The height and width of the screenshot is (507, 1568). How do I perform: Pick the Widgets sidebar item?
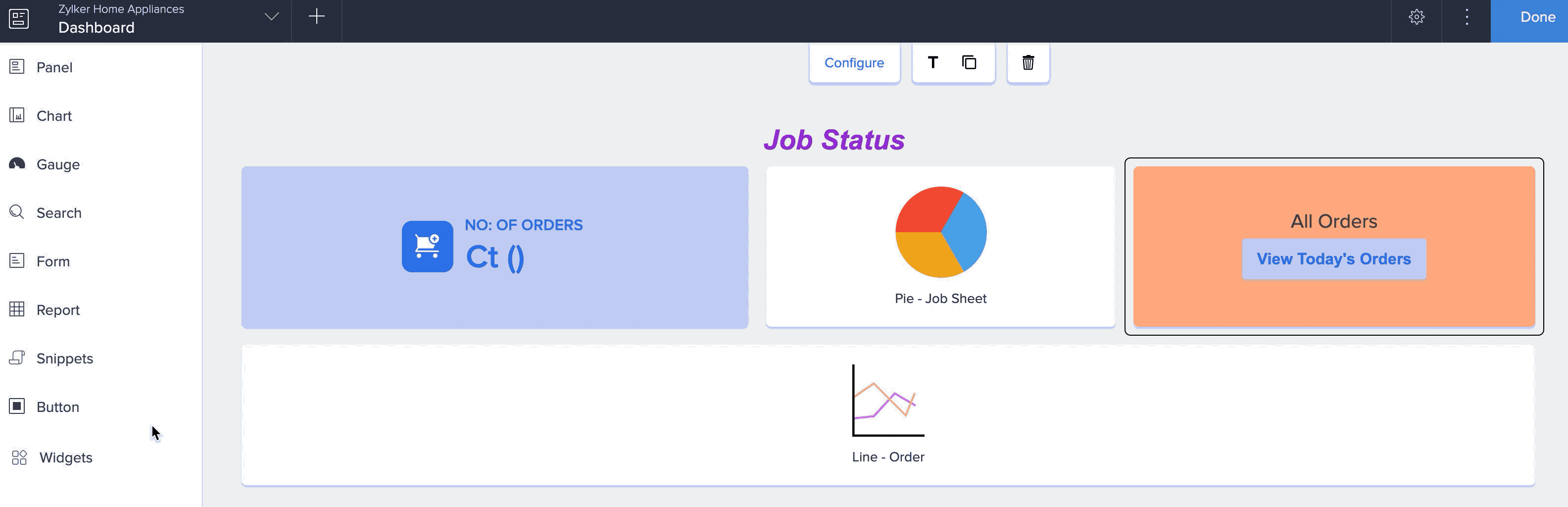[65, 457]
